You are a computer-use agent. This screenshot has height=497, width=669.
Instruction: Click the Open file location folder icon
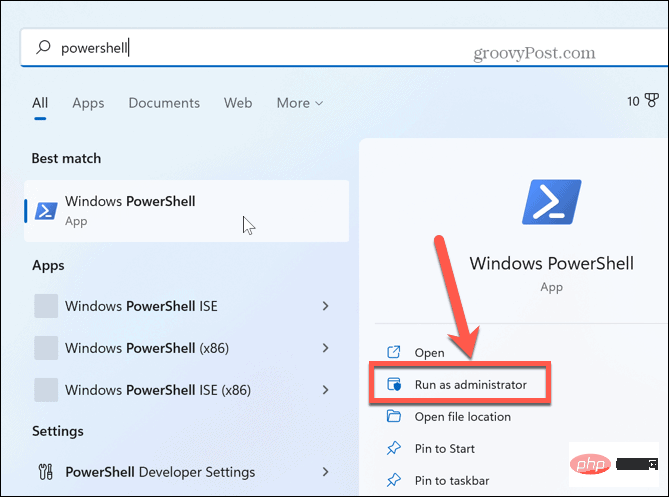[393, 416]
